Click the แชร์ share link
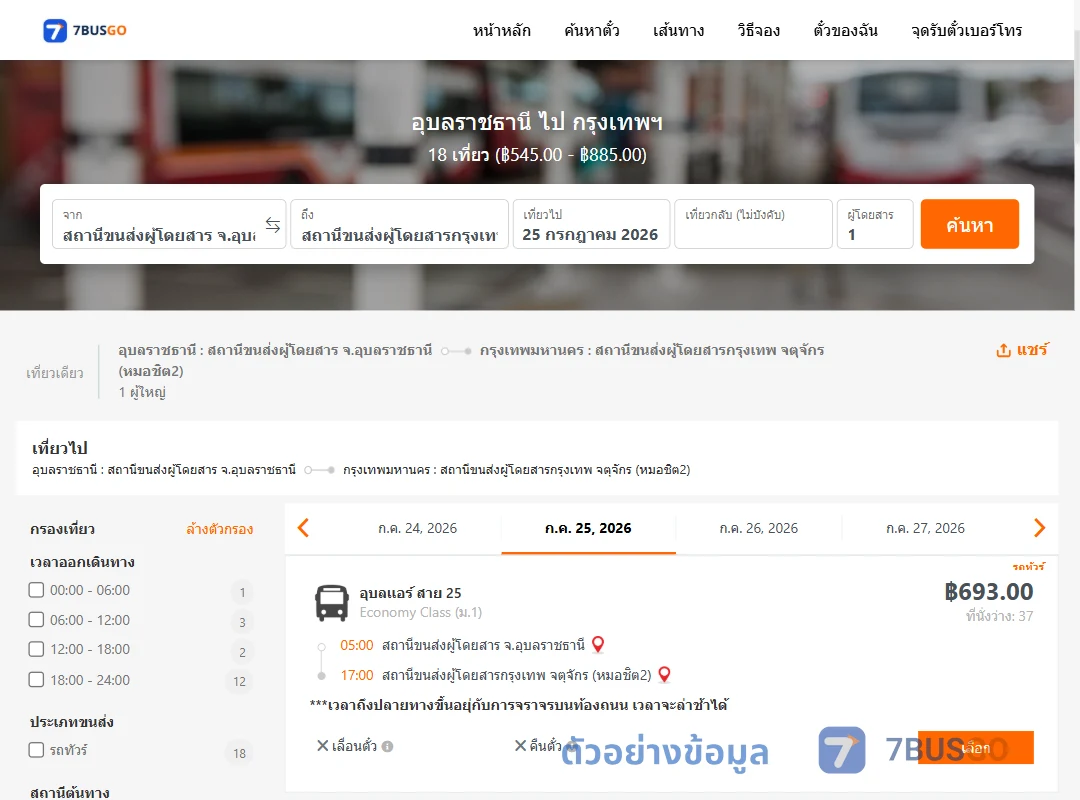The image size is (1080, 800). pos(1032,350)
